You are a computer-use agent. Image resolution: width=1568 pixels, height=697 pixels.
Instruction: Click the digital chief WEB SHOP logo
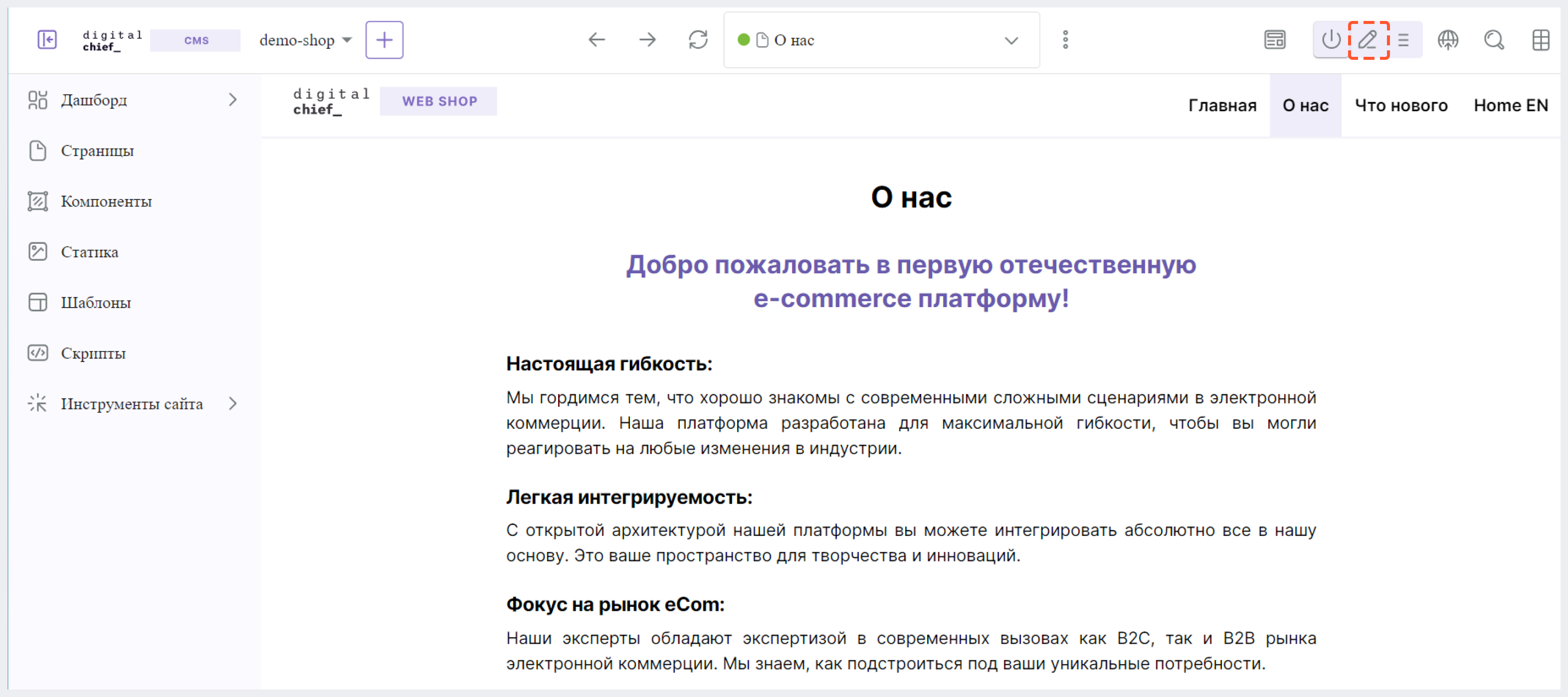tap(394, 101)
